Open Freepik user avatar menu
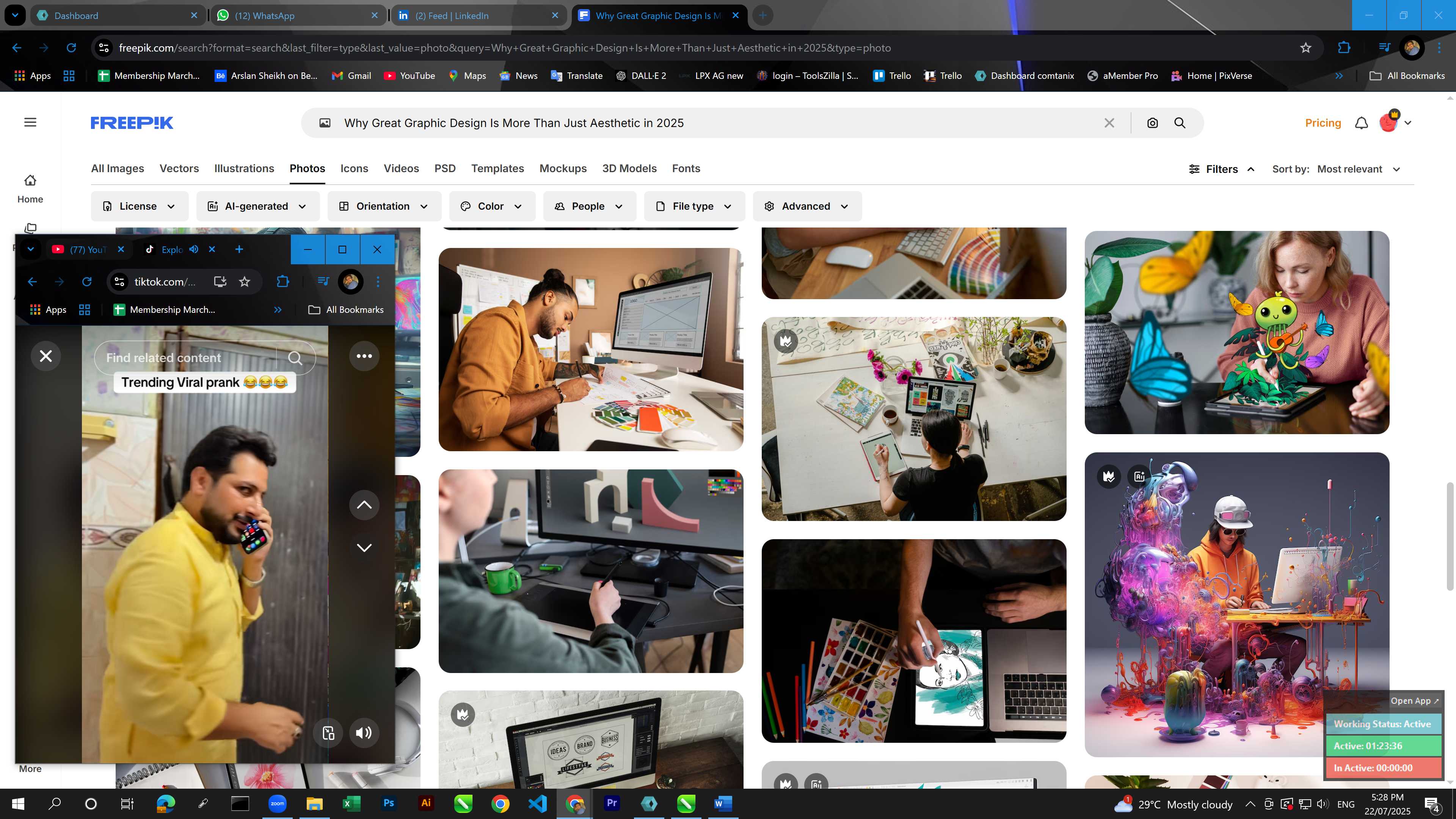The image size is (1456, 819). tap(1395, 121)
